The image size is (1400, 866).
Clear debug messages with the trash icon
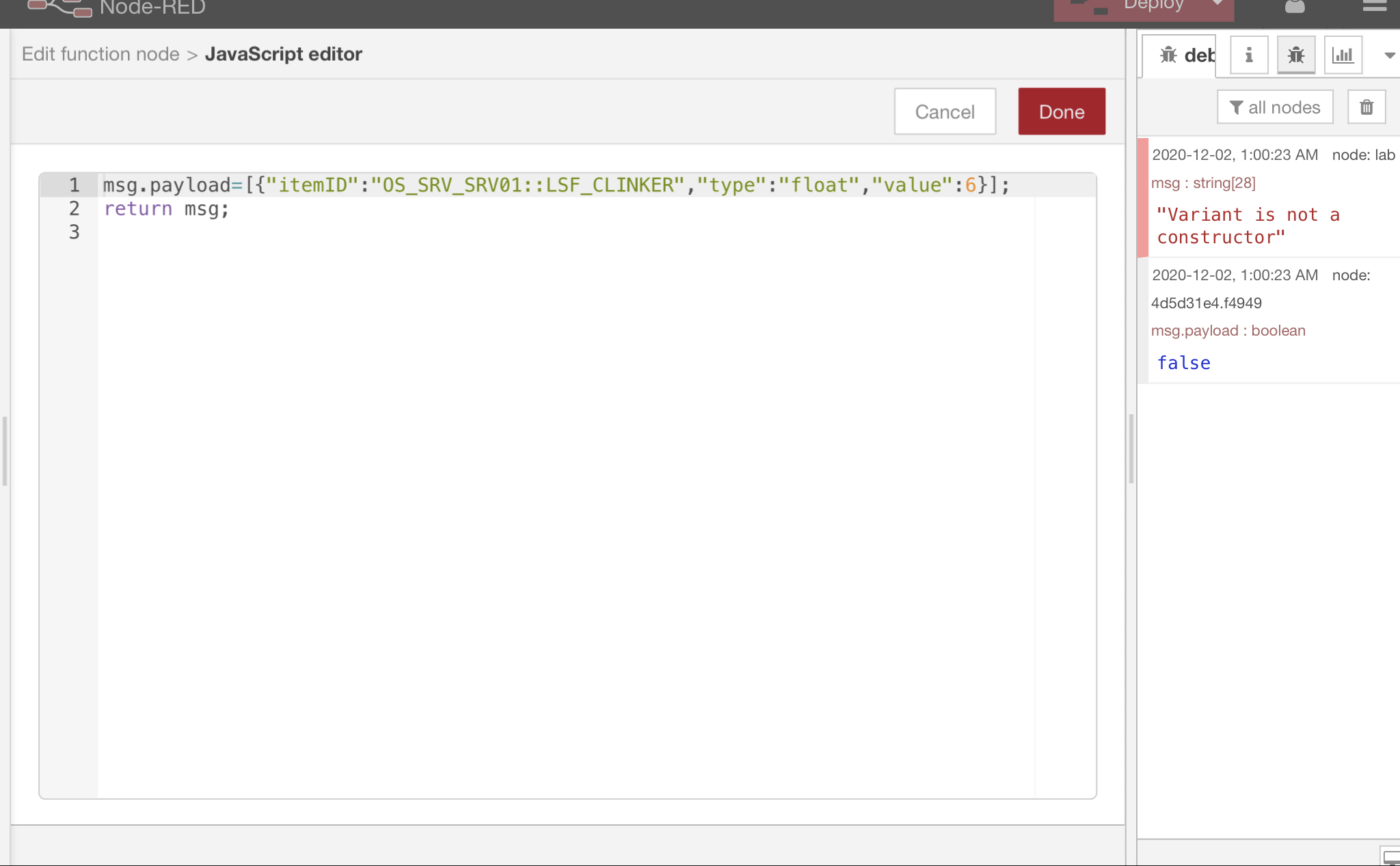1366,107
